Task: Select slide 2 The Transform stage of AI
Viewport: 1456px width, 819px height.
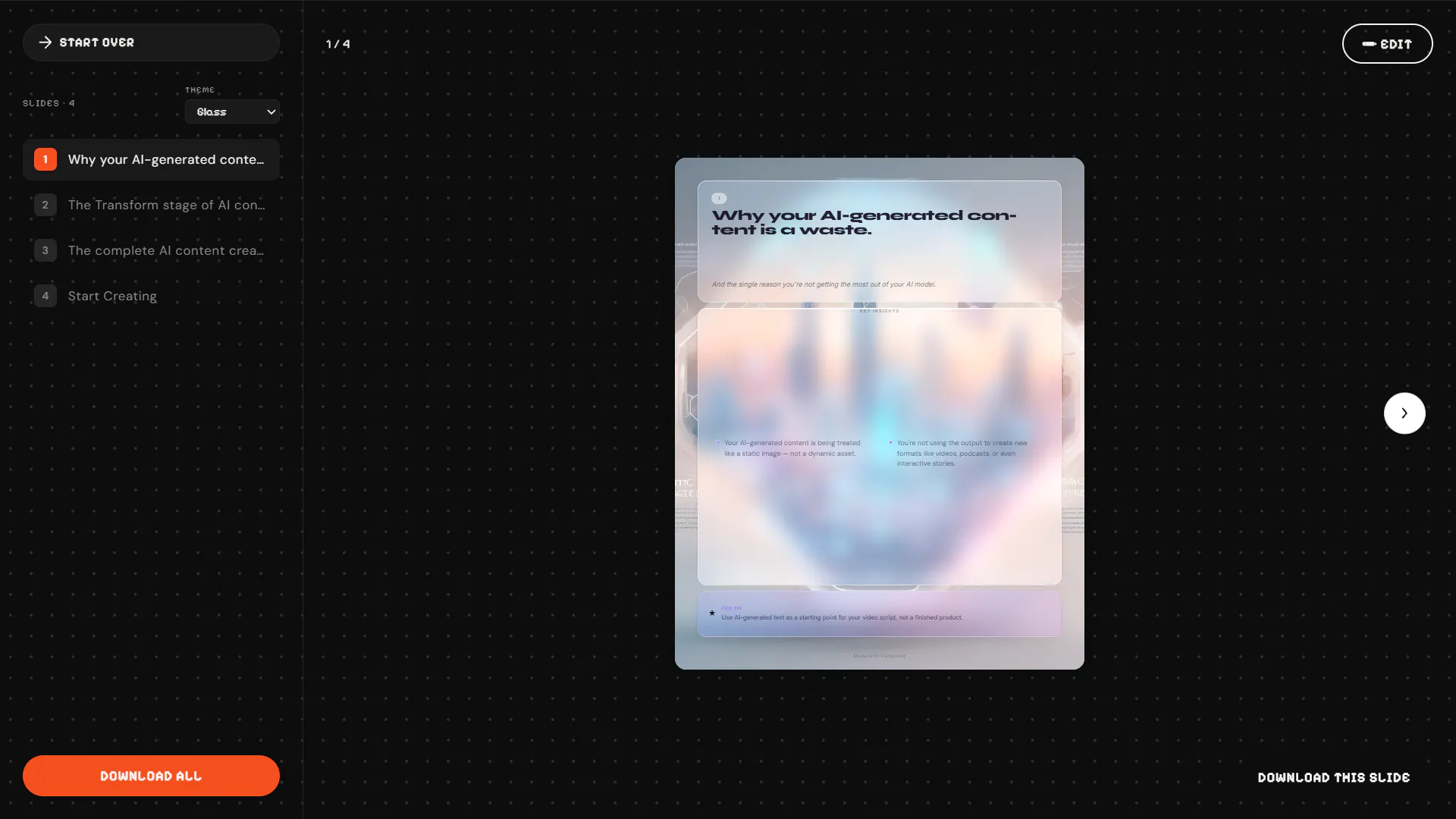Action: coord(151,205)
